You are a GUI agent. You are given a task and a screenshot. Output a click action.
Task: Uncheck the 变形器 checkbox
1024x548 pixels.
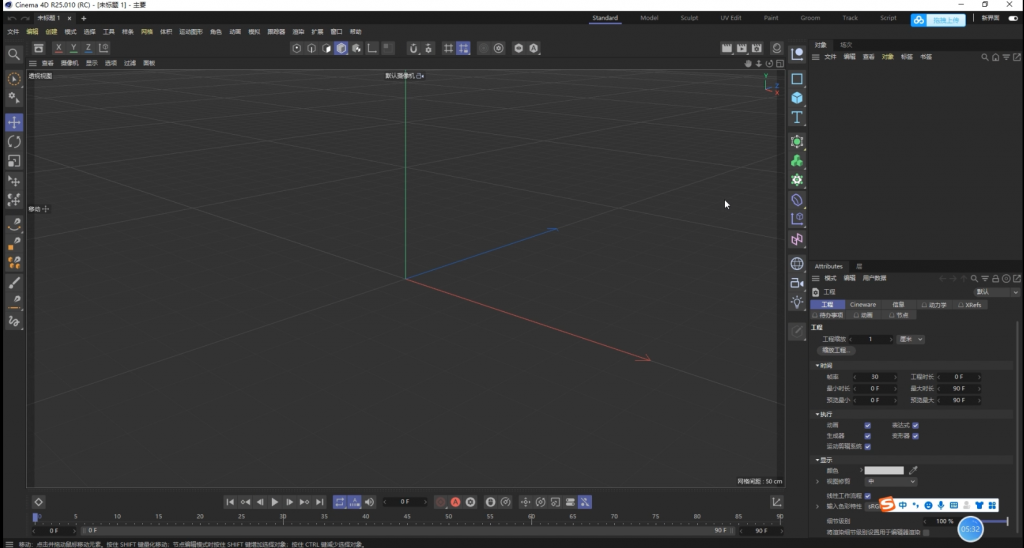916,436
